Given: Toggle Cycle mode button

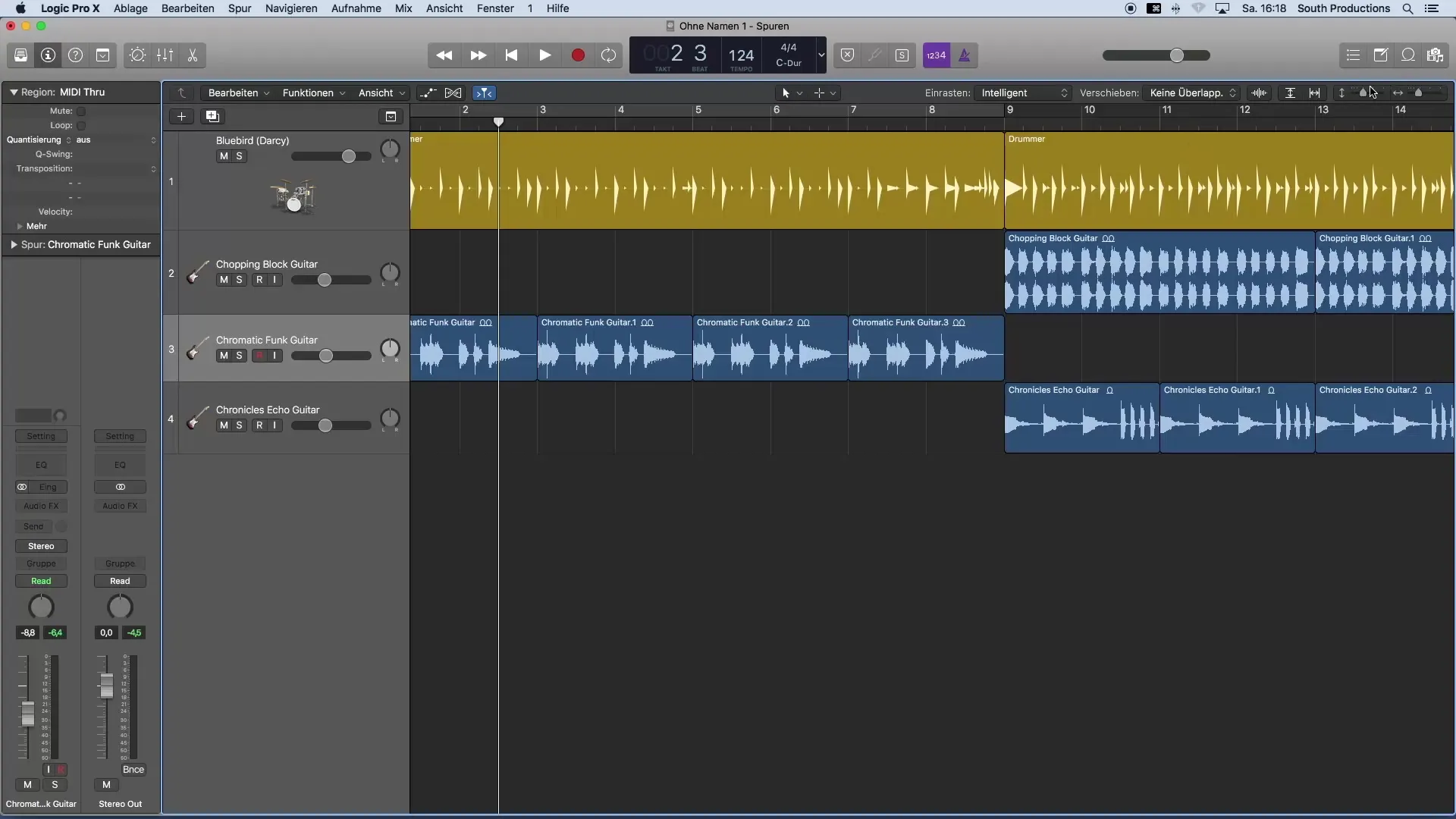Looking at the screenshot, I should tap(608, 55).
